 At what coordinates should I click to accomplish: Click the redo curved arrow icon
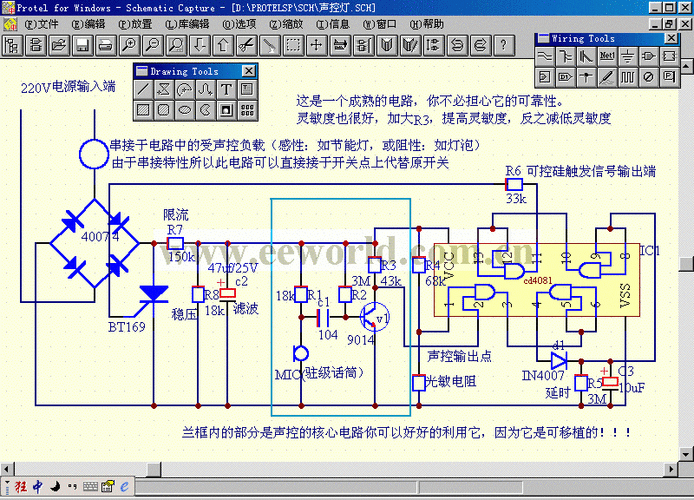480,45
